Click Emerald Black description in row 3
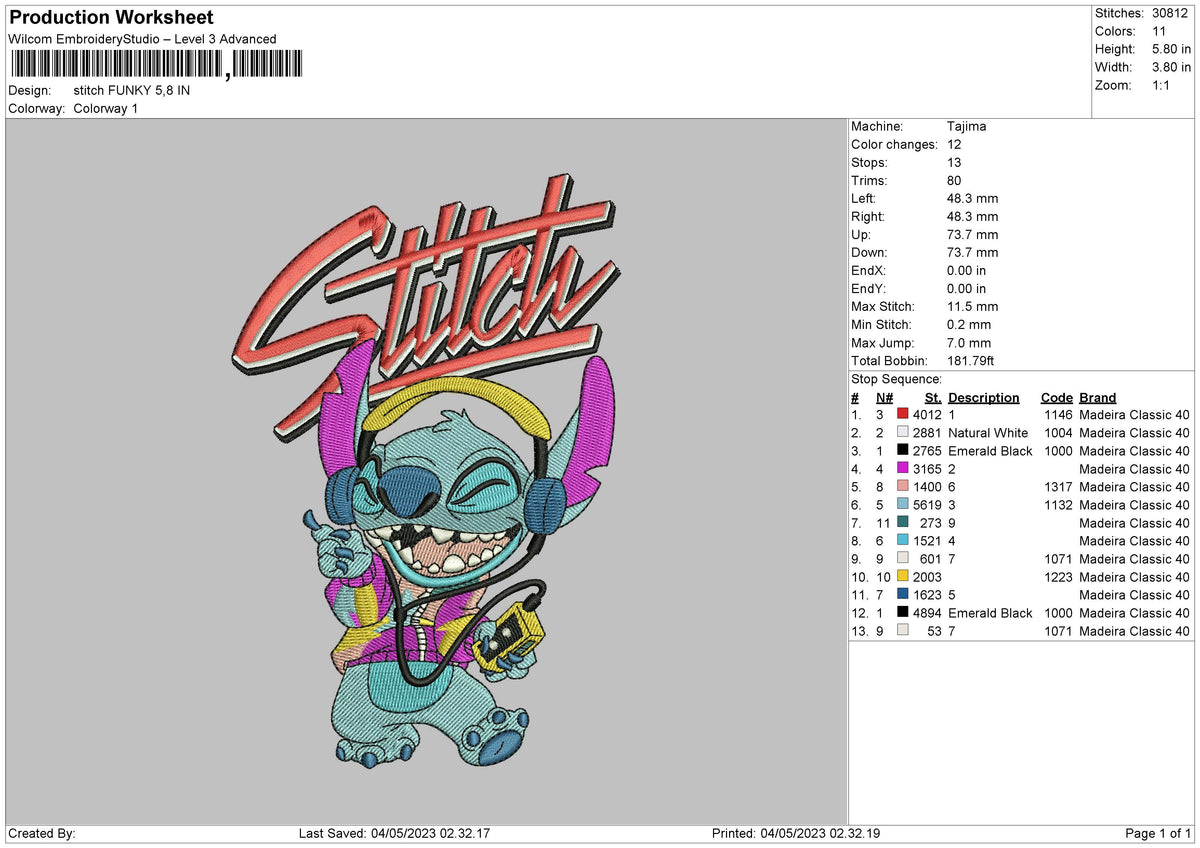Screen dimensions: 1200x848 990,451
